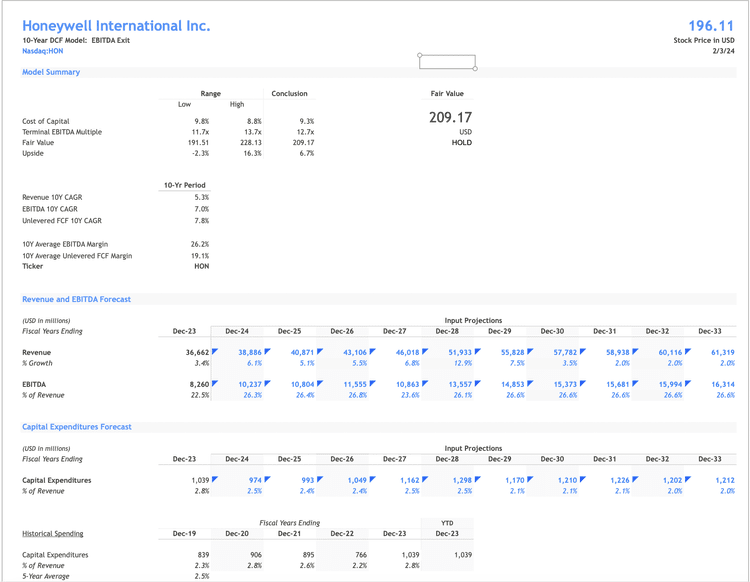Click the HOLD recommendation cell

point(462,143)
